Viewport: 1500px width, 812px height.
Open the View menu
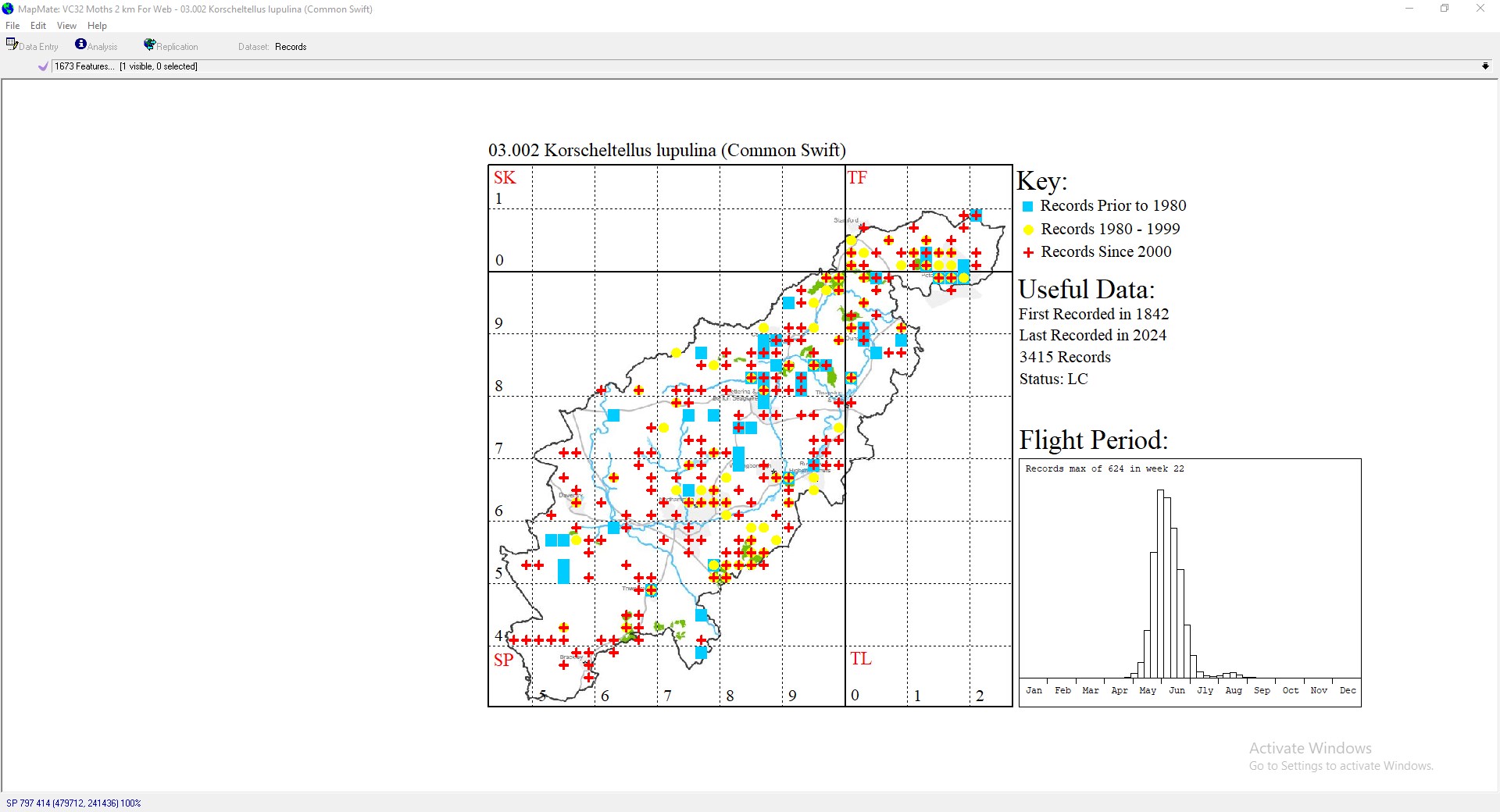(66, 26)
